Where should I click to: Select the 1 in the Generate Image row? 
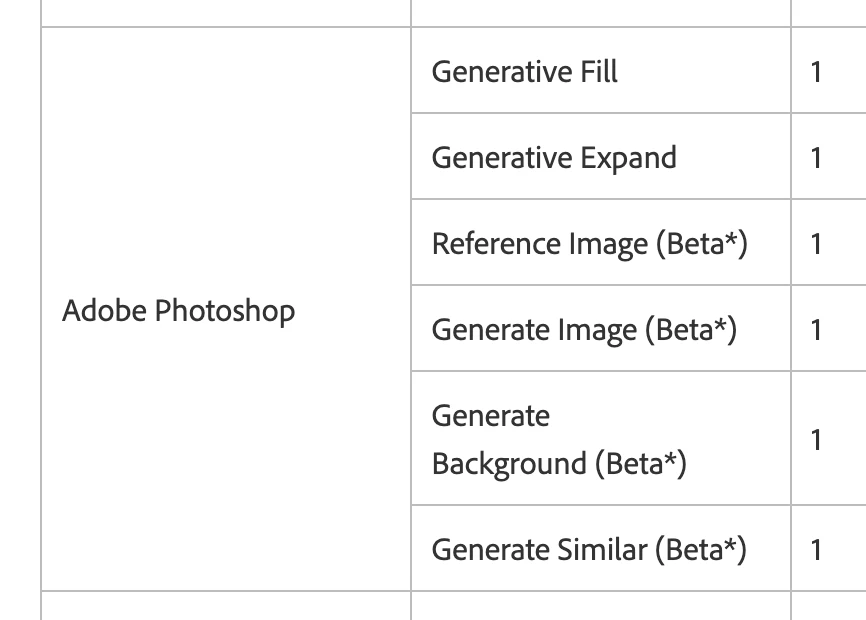pos(816,331)
